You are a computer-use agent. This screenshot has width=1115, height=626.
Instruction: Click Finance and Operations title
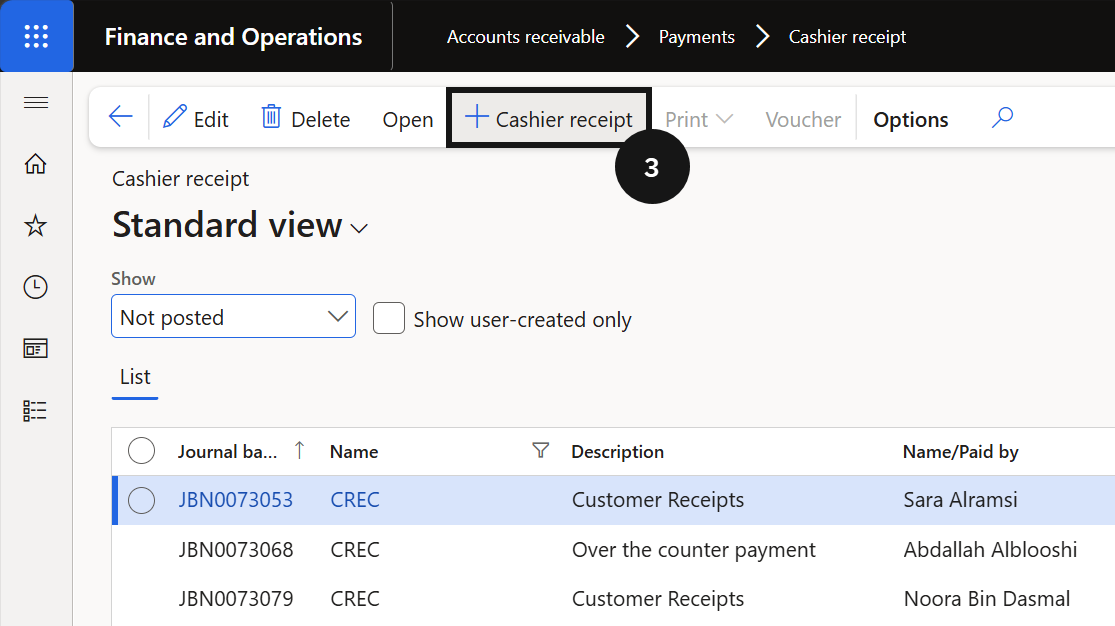[233, 37]
